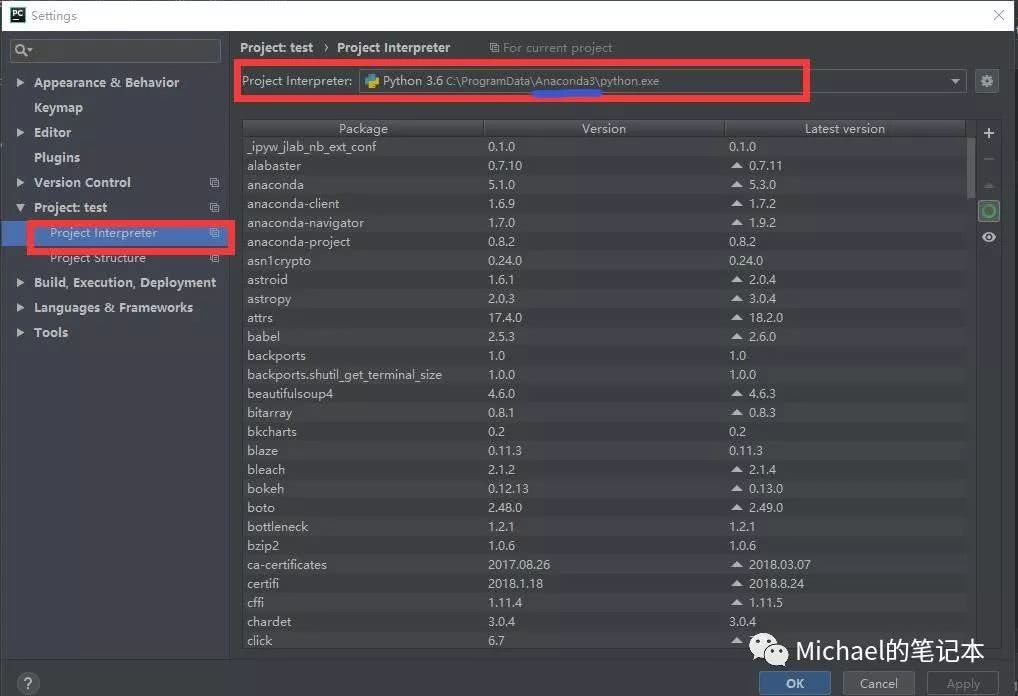Select the astroid package row
This screenshot has height=696, width=1018.
(604, 280)
